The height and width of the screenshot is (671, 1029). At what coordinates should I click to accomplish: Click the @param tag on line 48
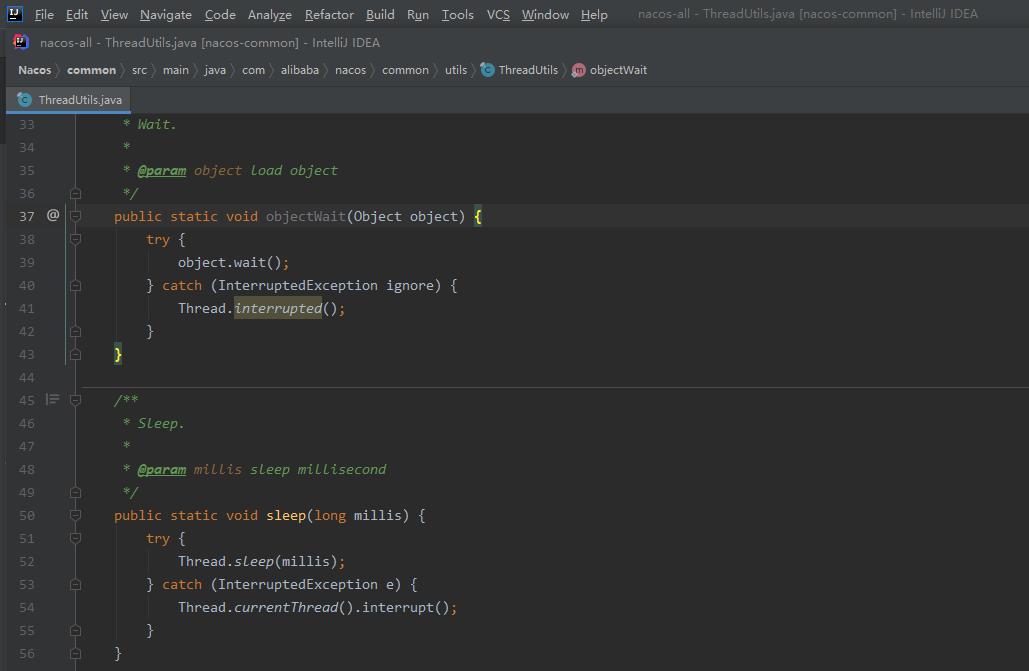[161, 469]
